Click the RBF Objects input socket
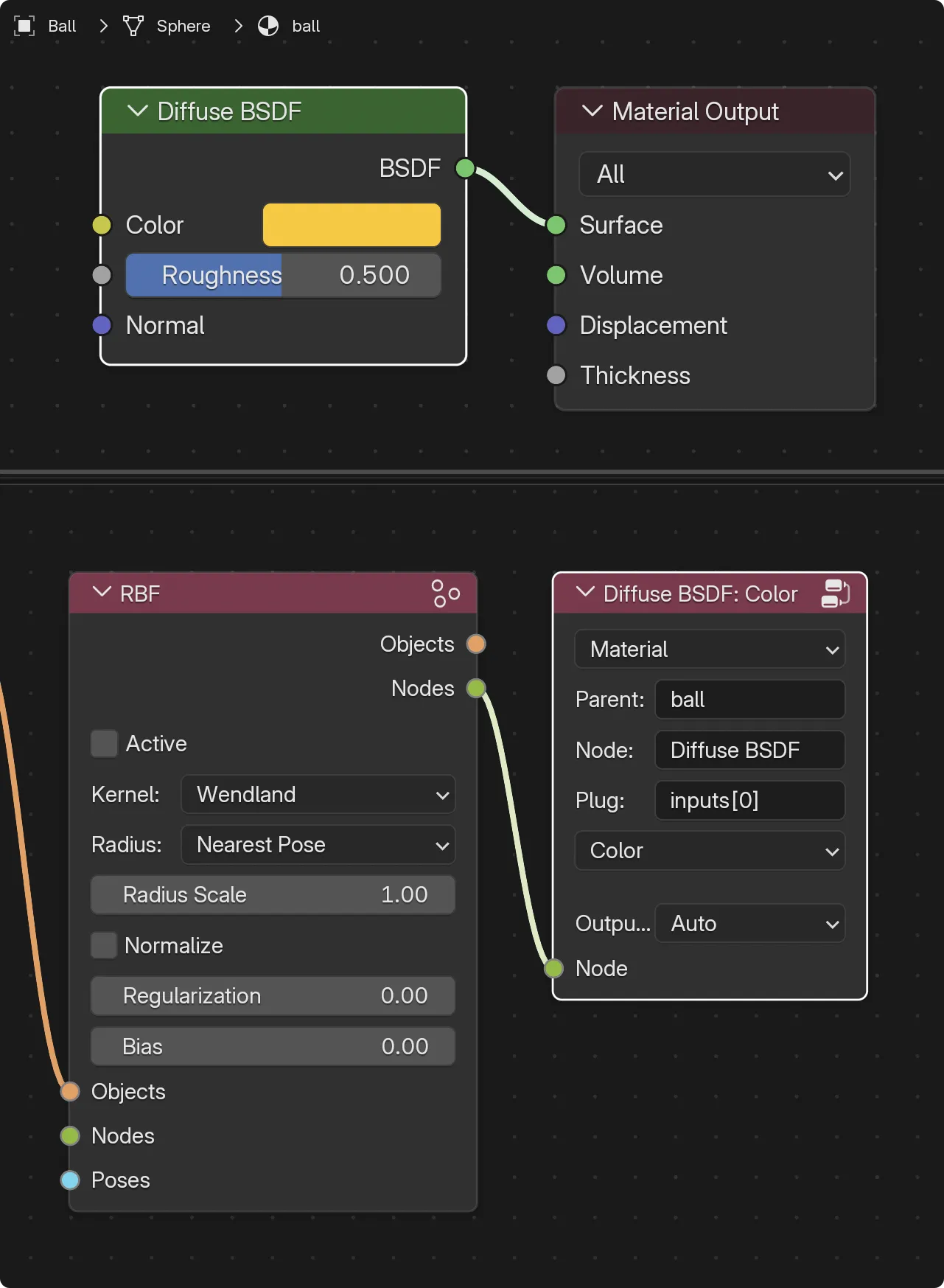Image resolution: width=944 pixels, height=1288 pixels. tap(70, 1091)
